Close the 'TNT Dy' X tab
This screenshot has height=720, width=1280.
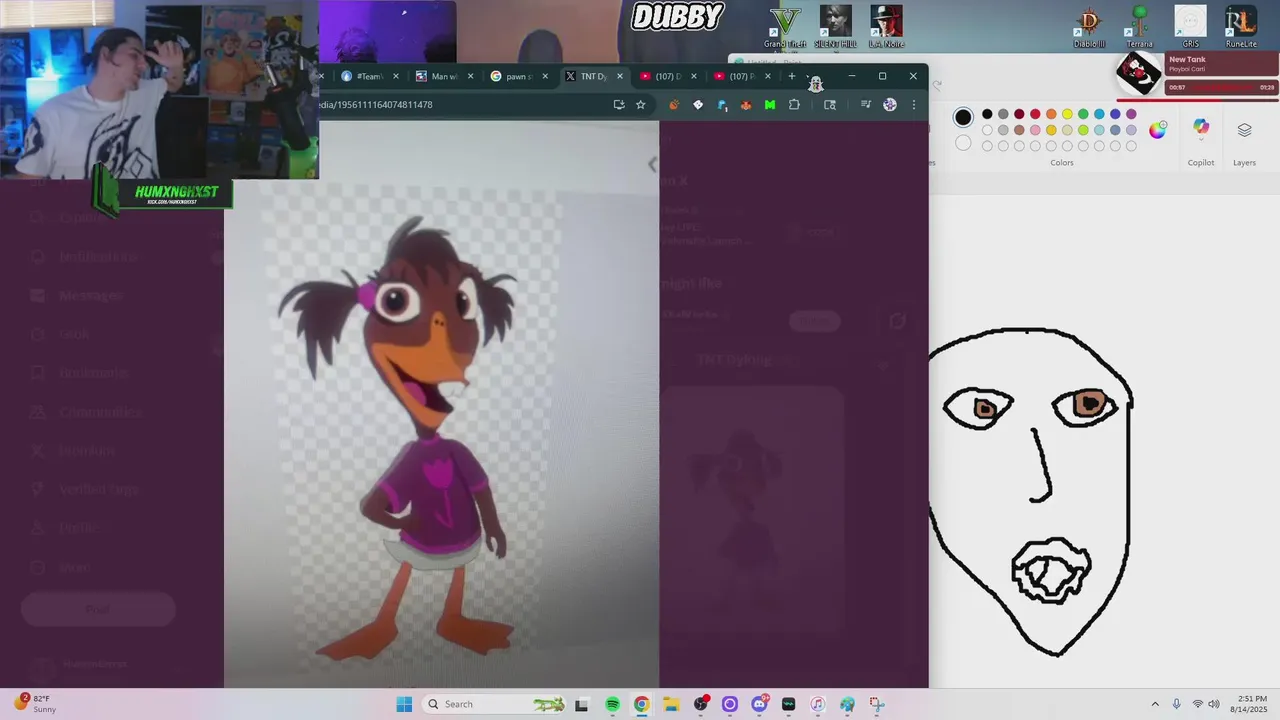tap(619, 76)
